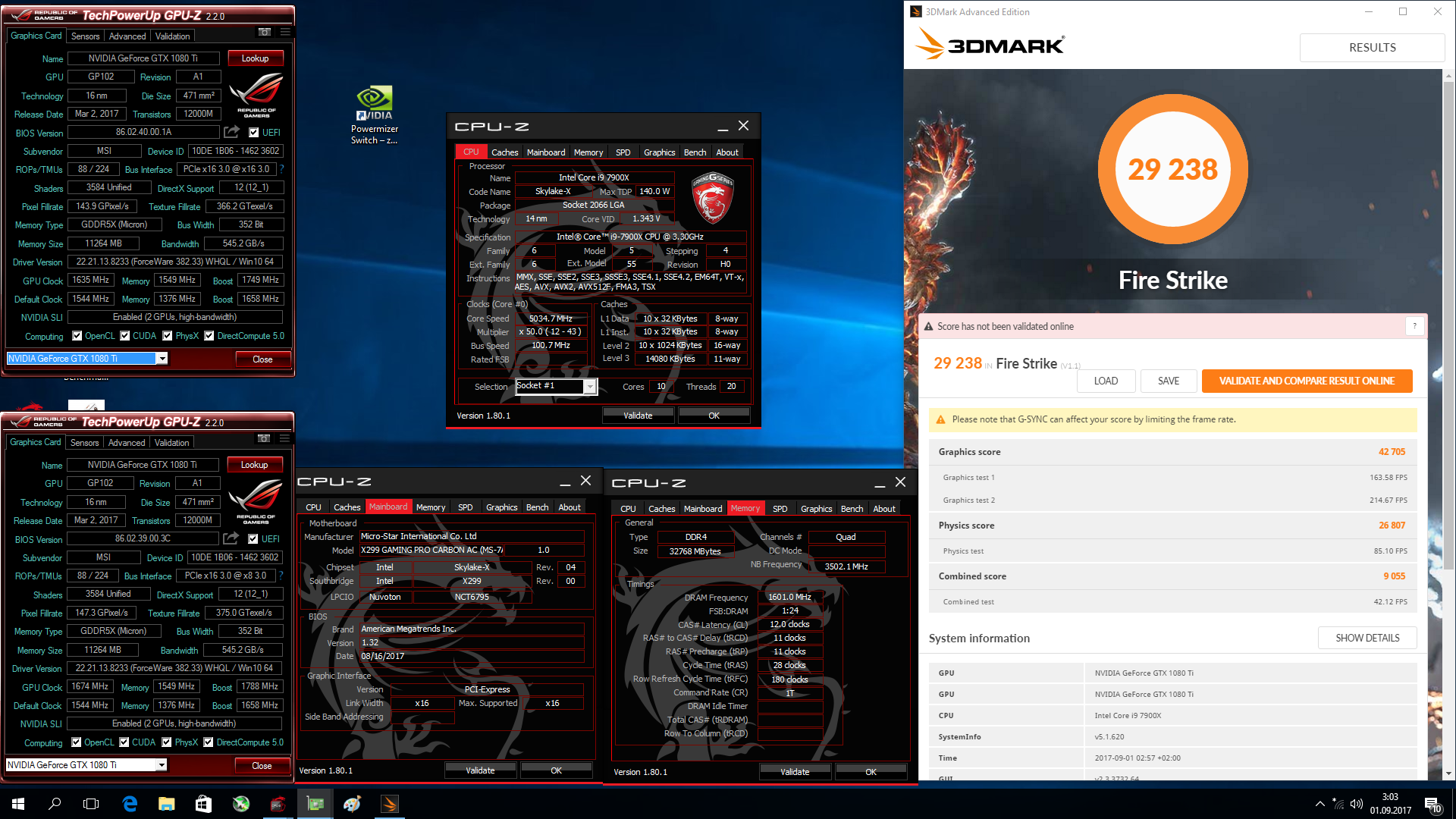The height and width of the screenshot is (819, 1456).
Task: Click the bus interface question mark in top GPU-Z
Action: pos(282,169)
